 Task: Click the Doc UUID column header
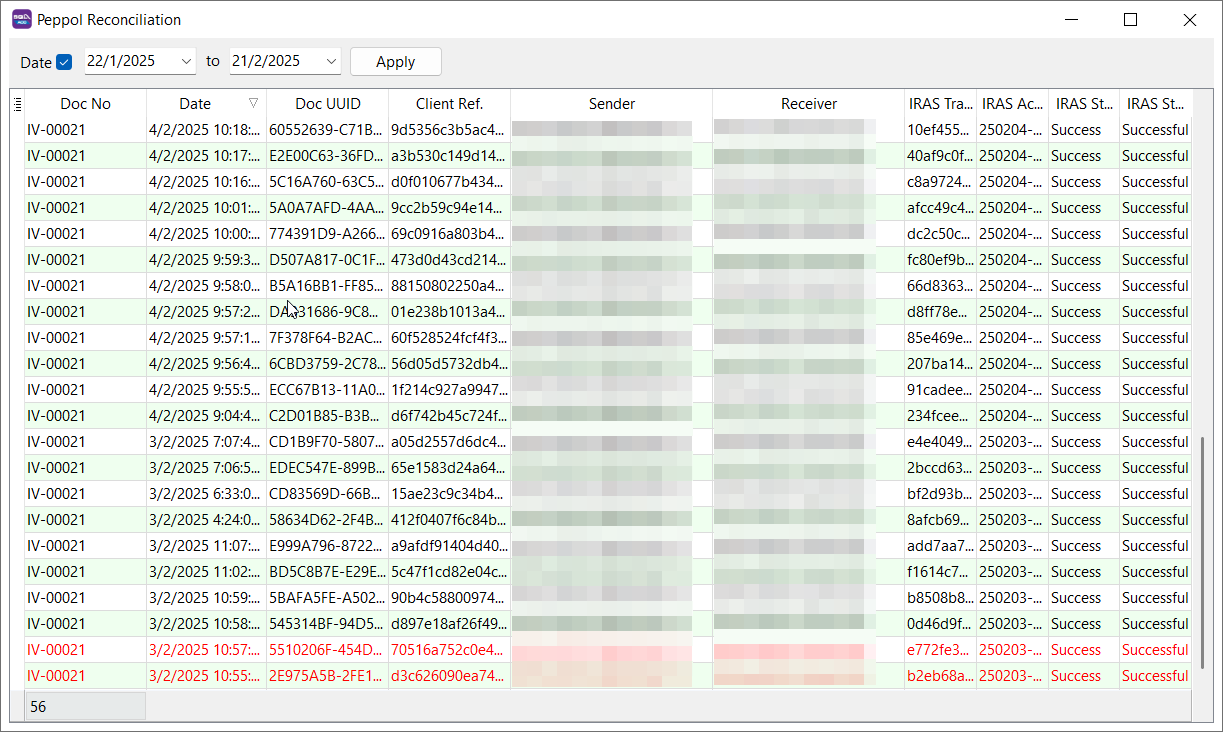coord(327,104)
